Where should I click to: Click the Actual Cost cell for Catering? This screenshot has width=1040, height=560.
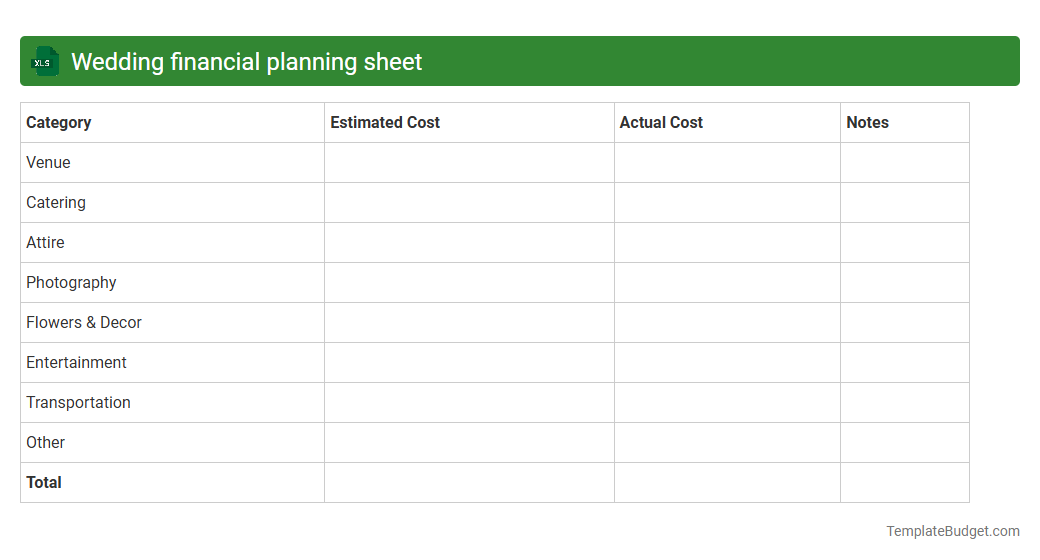[x=727, y=202]
